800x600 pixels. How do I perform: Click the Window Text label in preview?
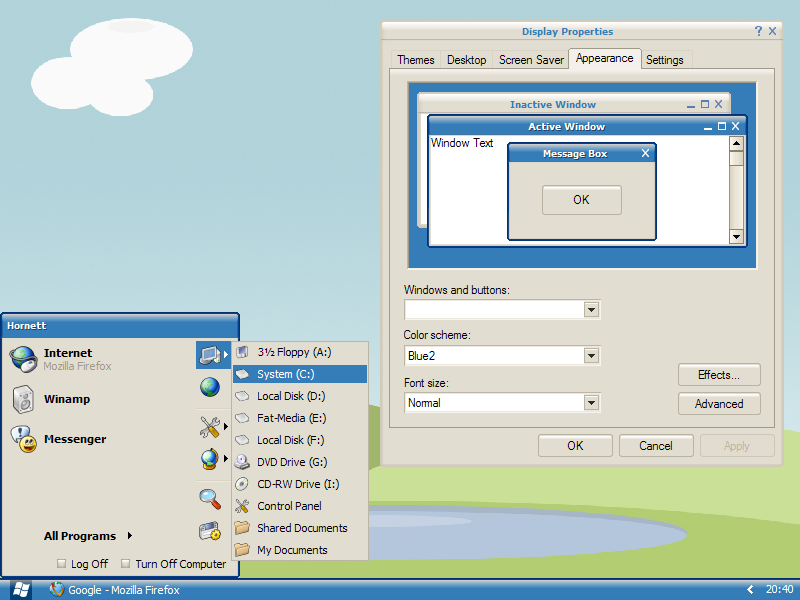[462, 143]
